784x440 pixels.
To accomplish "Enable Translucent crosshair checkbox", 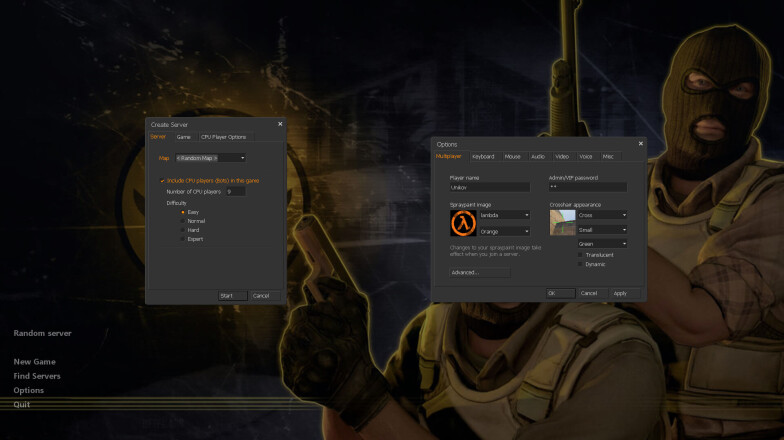I will (x=580, y=255).
